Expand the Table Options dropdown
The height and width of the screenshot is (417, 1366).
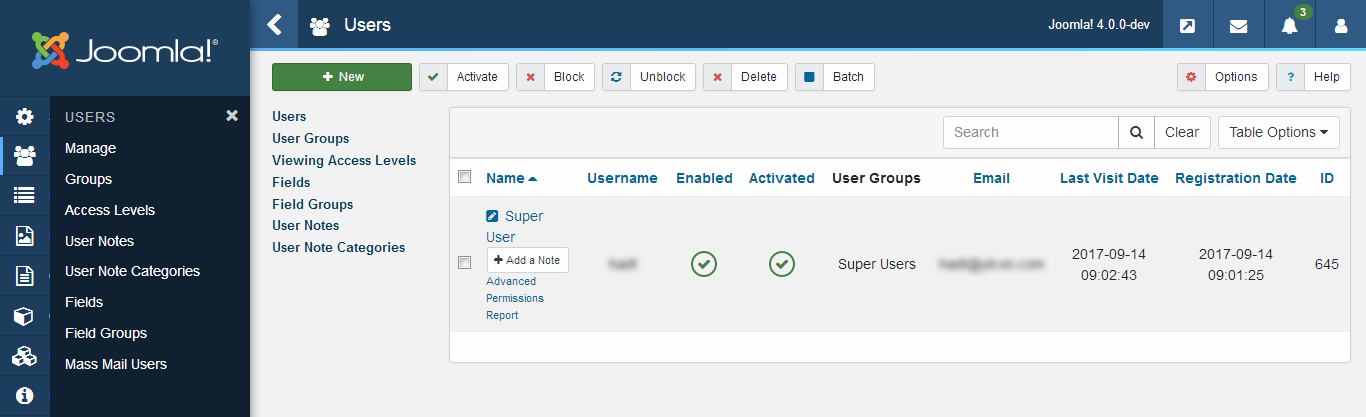coord(1278,132)
